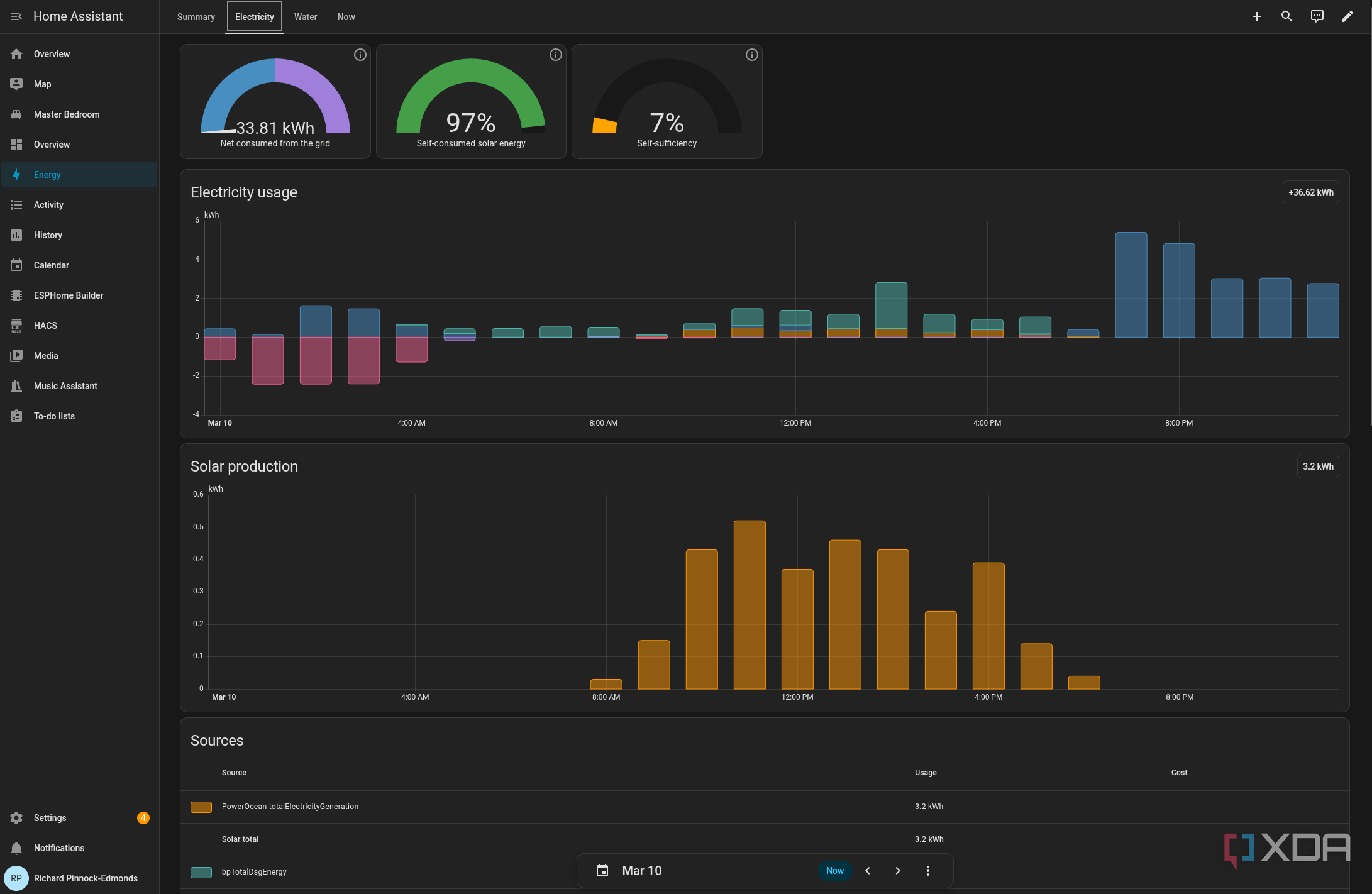Open the assistant chat icon
Screen dimensions: 1372x894
click(1317, 16)
